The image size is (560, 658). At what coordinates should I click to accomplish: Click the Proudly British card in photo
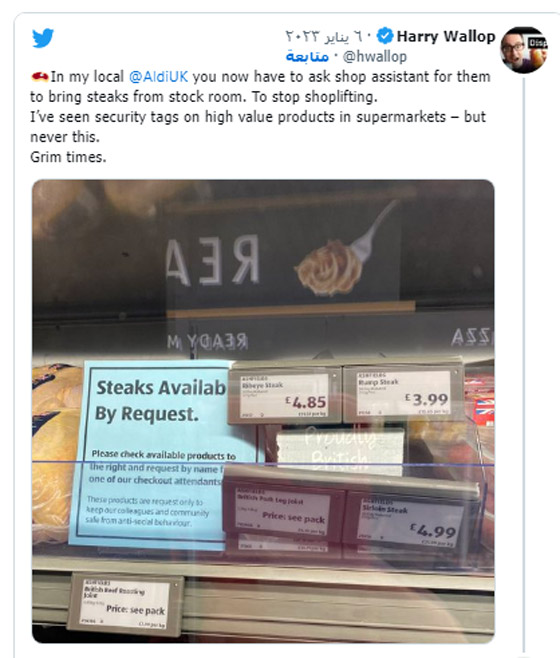click(x=340, y=446)
